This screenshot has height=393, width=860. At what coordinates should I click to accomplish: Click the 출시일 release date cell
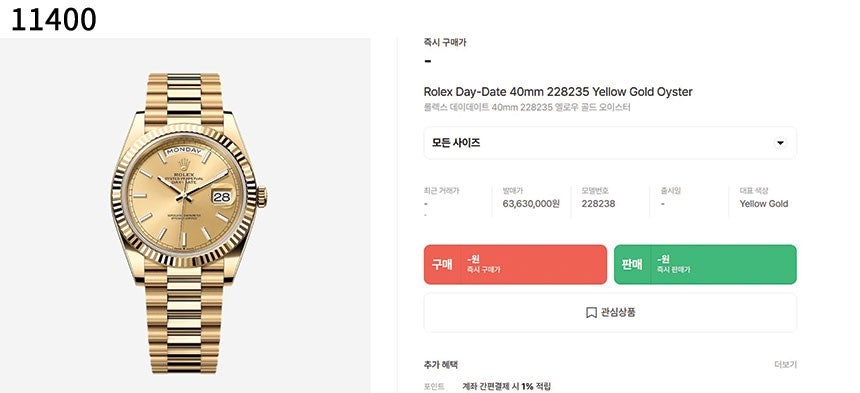pyautogui.click(x=690, y=202)
